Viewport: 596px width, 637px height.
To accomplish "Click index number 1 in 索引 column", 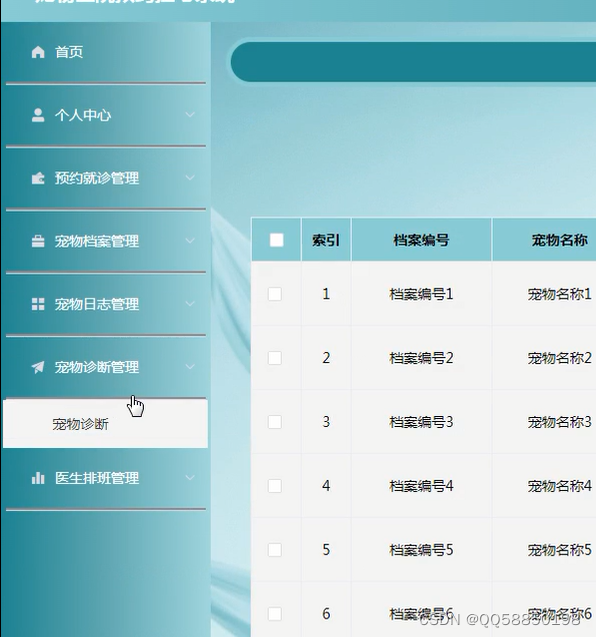I will point(326,294).
